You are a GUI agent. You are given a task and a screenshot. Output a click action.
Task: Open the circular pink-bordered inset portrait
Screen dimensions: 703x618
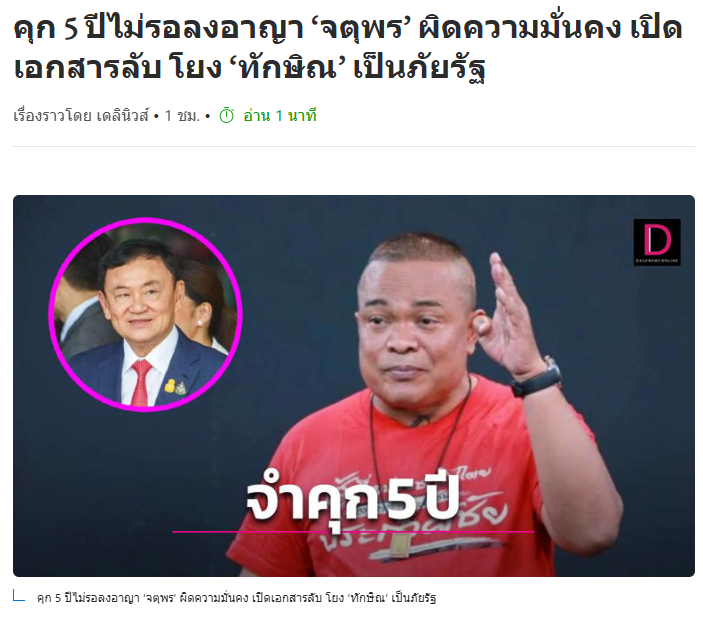tap(146, 314)
